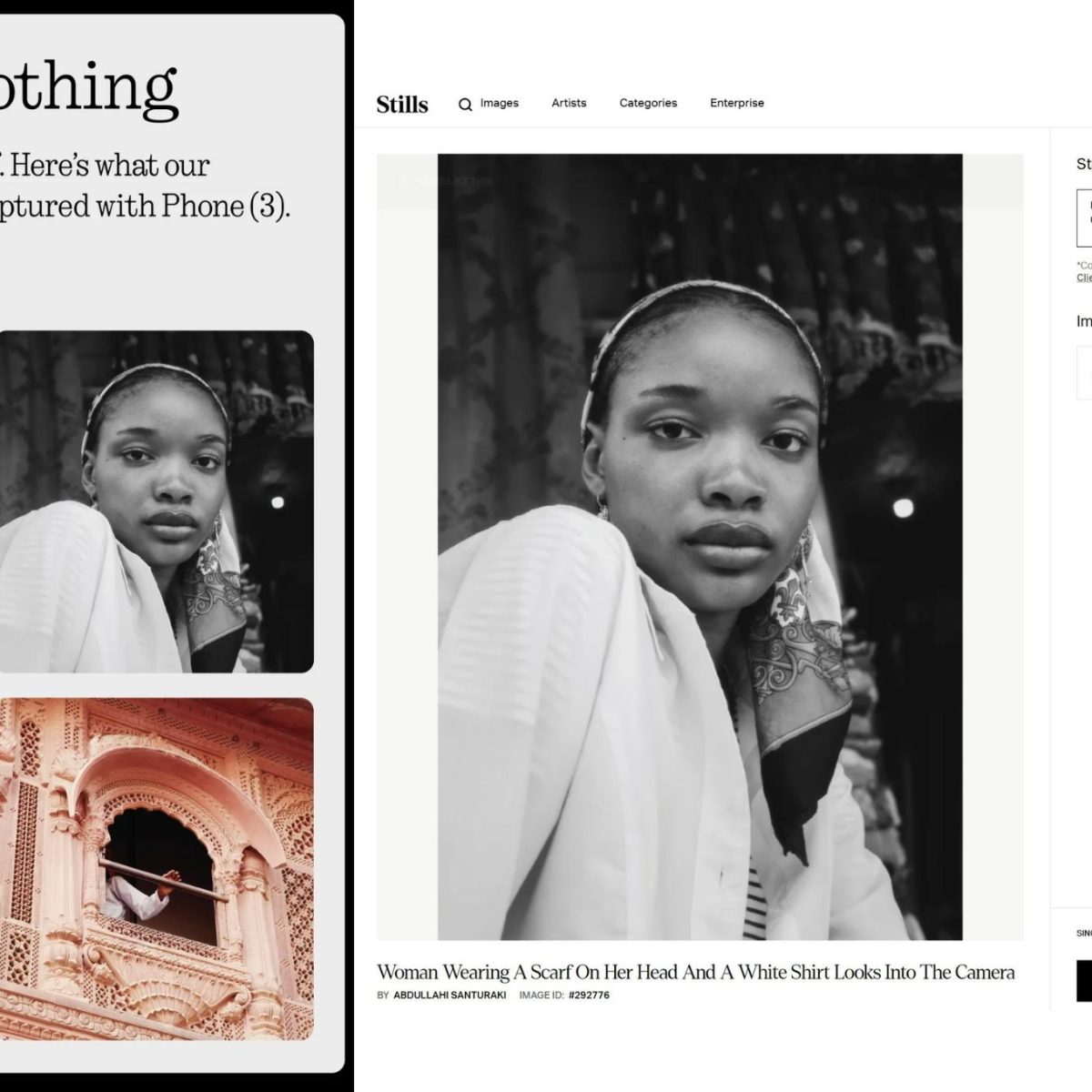This screenshot has height=1092, width=1092.
Task: Click the captured with Phone (3) text
Action: pos(144,207)
